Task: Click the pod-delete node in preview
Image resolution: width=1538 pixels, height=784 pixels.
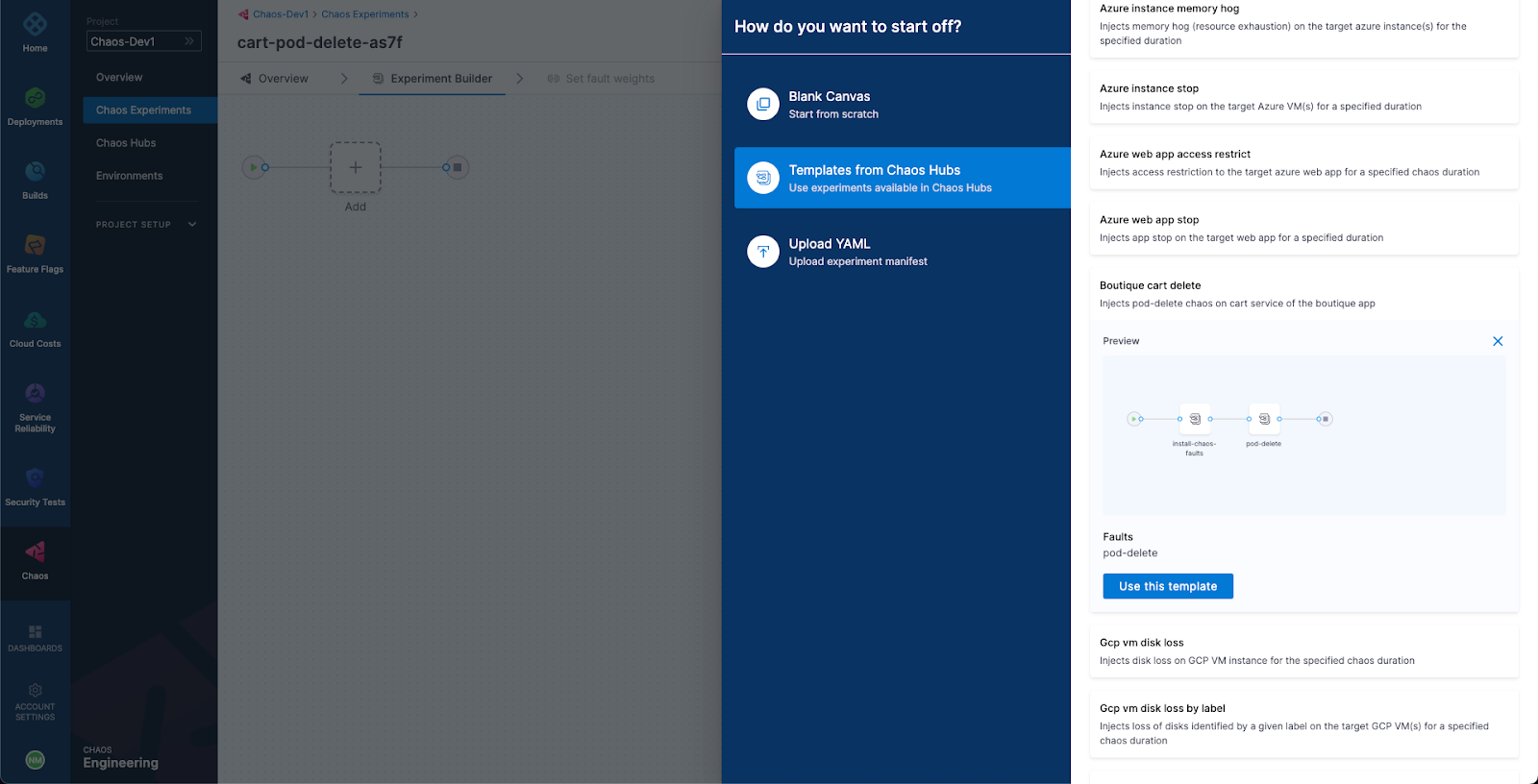Action: click(1264, 419)
